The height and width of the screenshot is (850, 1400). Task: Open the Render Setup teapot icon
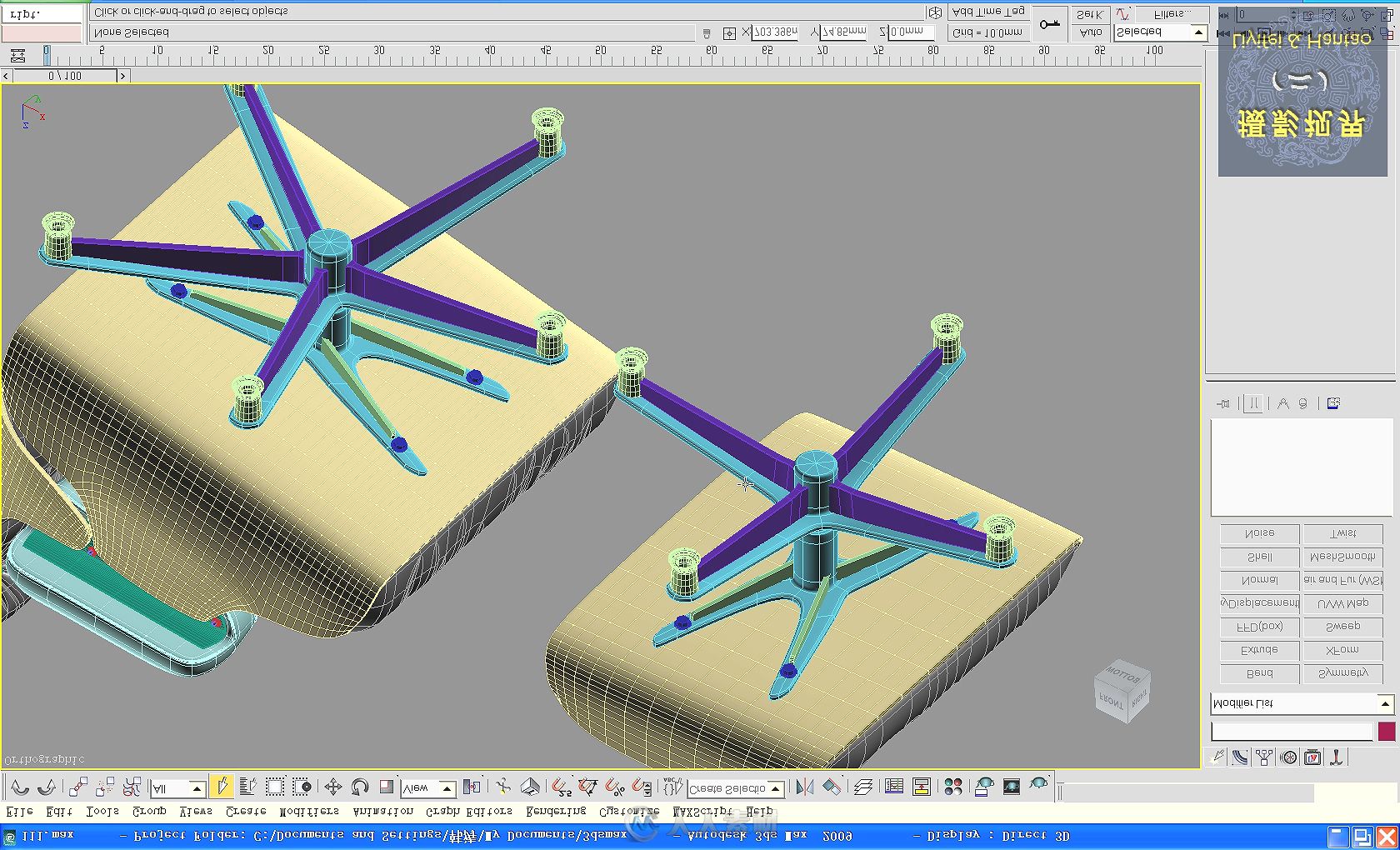click(984, 787)
